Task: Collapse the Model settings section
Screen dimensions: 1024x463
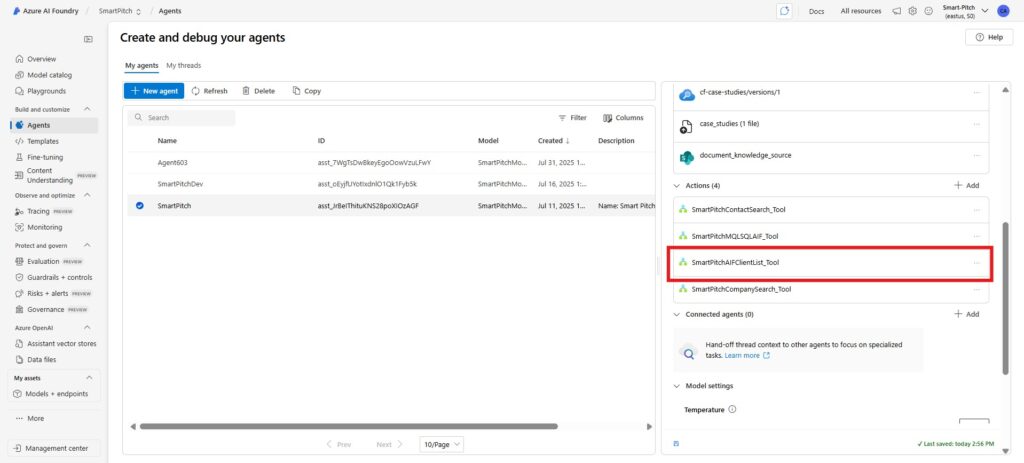Action: [x=677, y=386]
